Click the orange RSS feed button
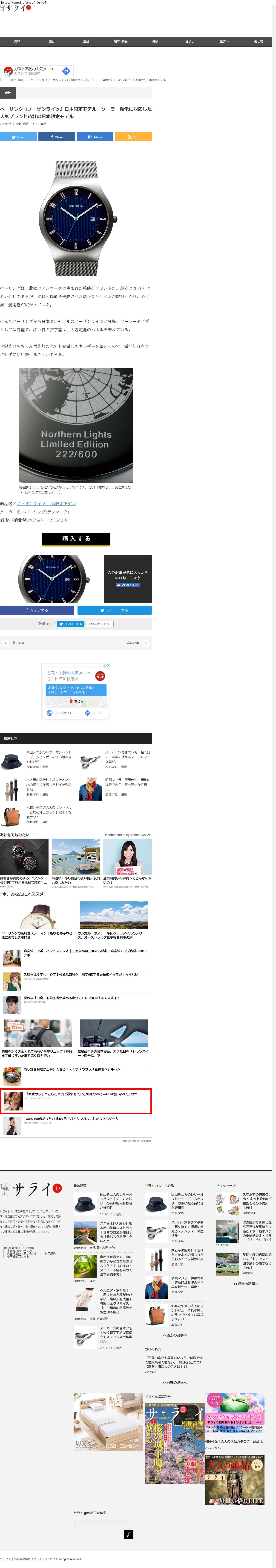276x1568 pixels. coord(133,137)
